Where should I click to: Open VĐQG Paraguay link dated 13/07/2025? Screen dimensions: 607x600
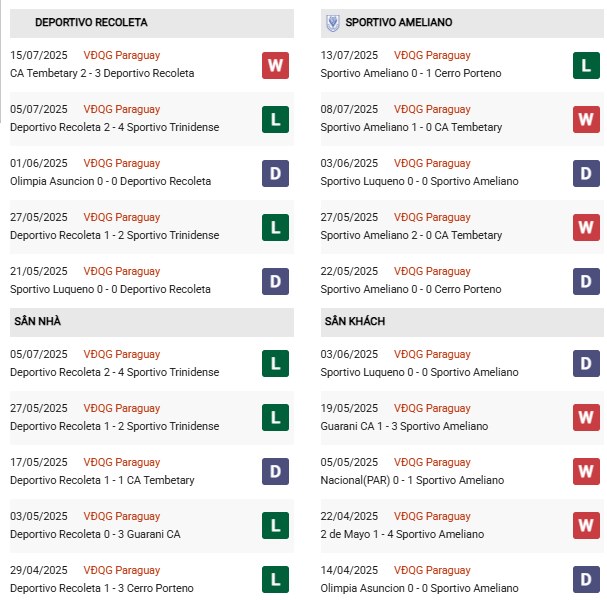pos(432,56)
